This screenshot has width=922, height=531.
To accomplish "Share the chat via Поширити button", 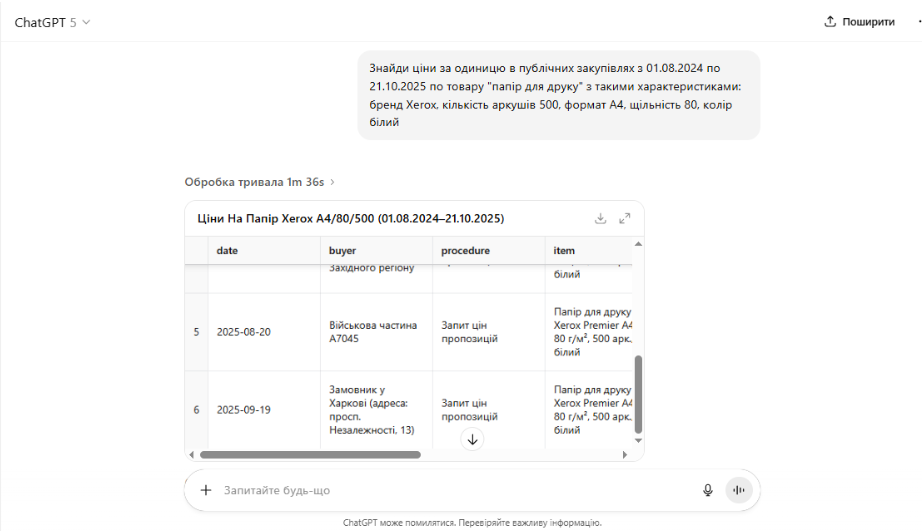I will (x=859, y=22).
